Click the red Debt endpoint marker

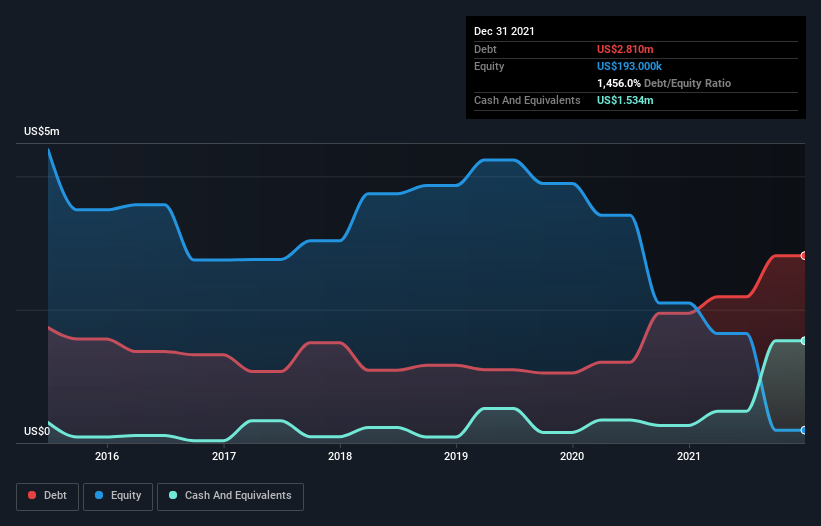[804, 256]
